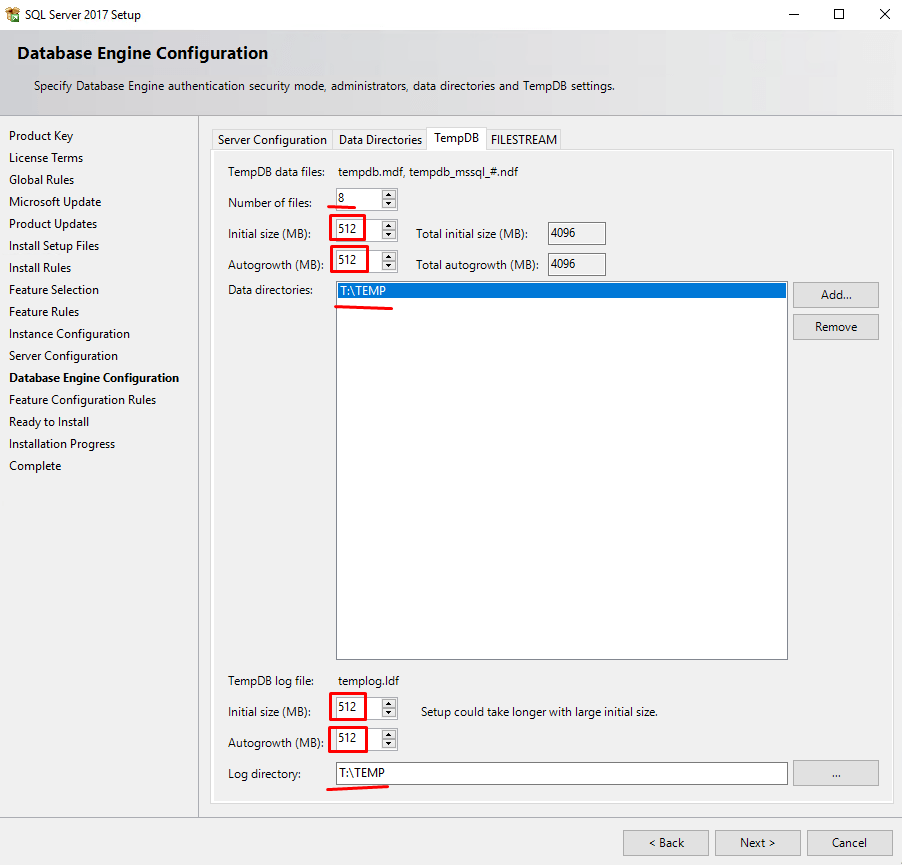
Task: Switch to the Server Configuration tab
Action: click(272, 140)
